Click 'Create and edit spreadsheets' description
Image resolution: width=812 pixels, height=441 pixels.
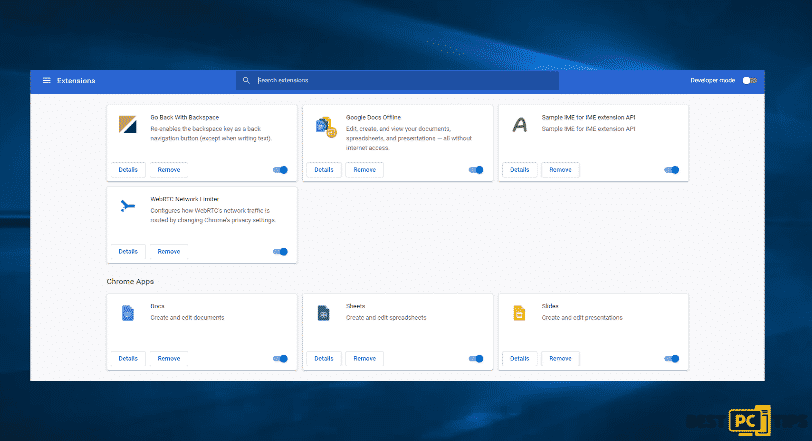click(386, 318)
